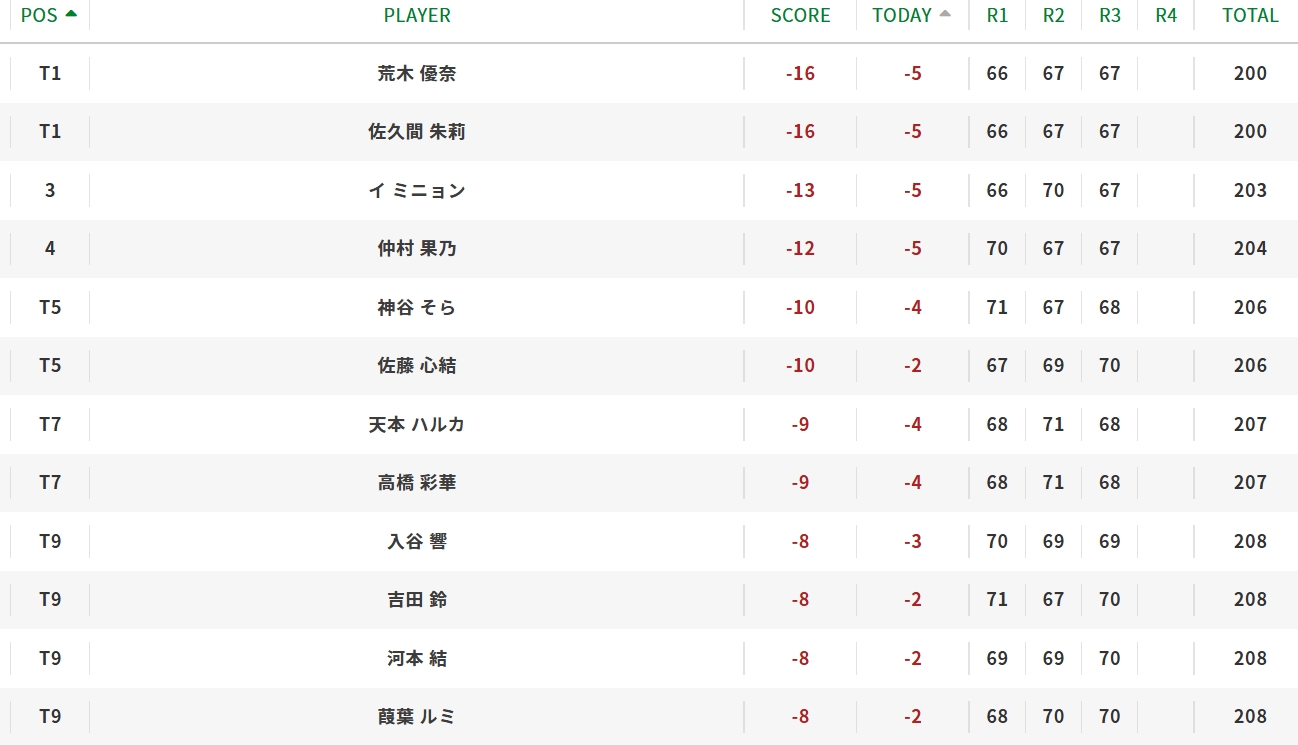Screen dimensions: 1298x745
Task: Open player イ ミニョン details
Action: coord(417,190)
